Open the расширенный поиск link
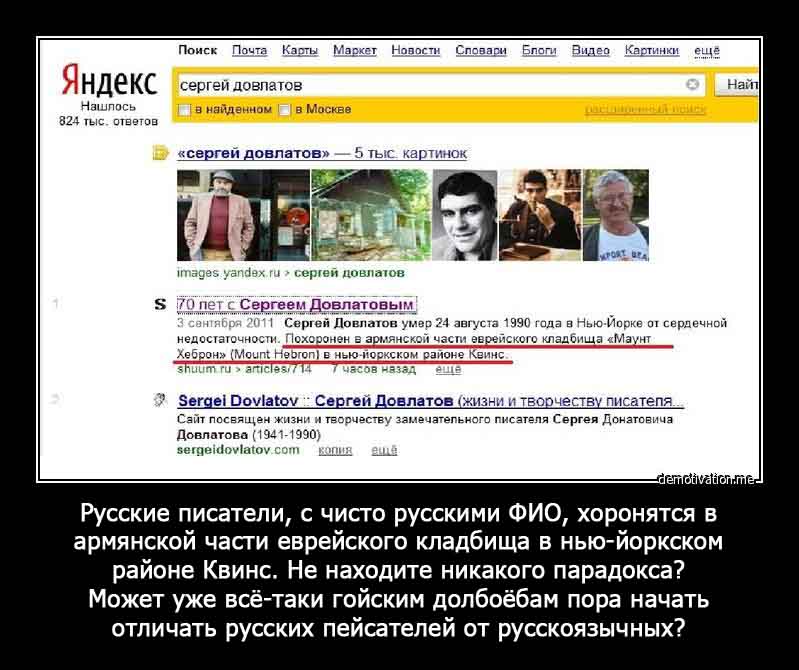The width and height of the screenshot is (799, 670). point(645,110)
